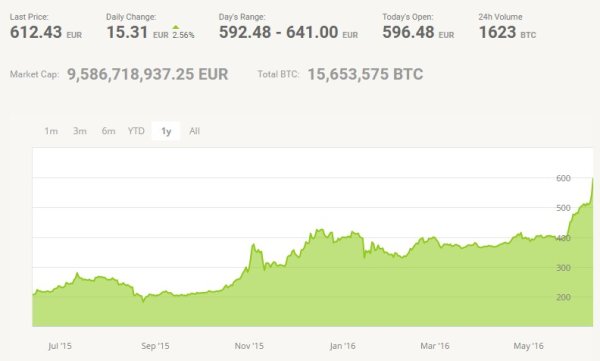Click the Jan '16 axis label
This screenshot has height=361, width=600.
coord(342,346)
